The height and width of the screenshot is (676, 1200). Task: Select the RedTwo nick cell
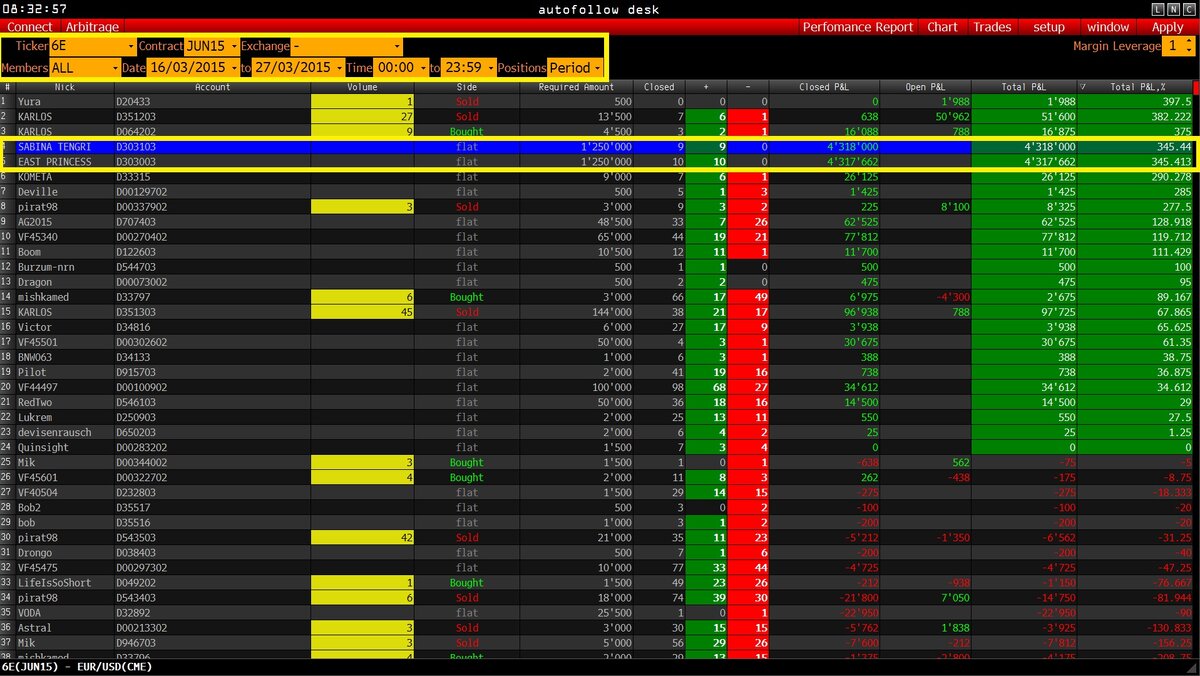64,402
